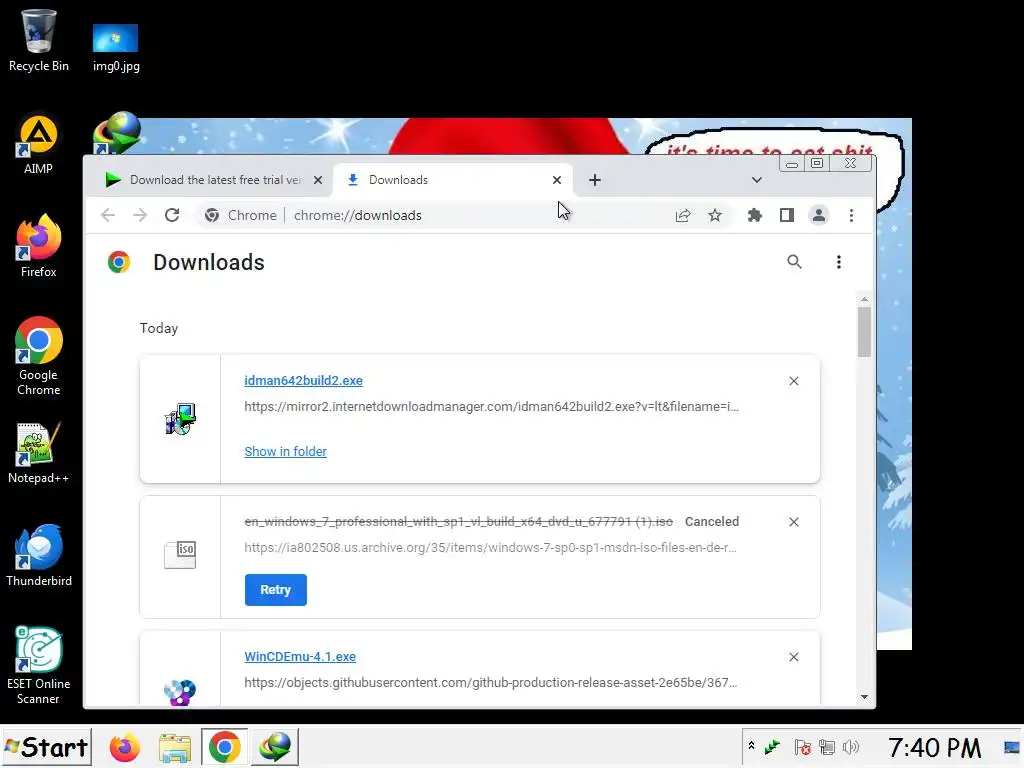The height and width of the screenshot is (768, 1024).
Task: Search downloads with the magnifier icon
Action: (x=794, y=262)
